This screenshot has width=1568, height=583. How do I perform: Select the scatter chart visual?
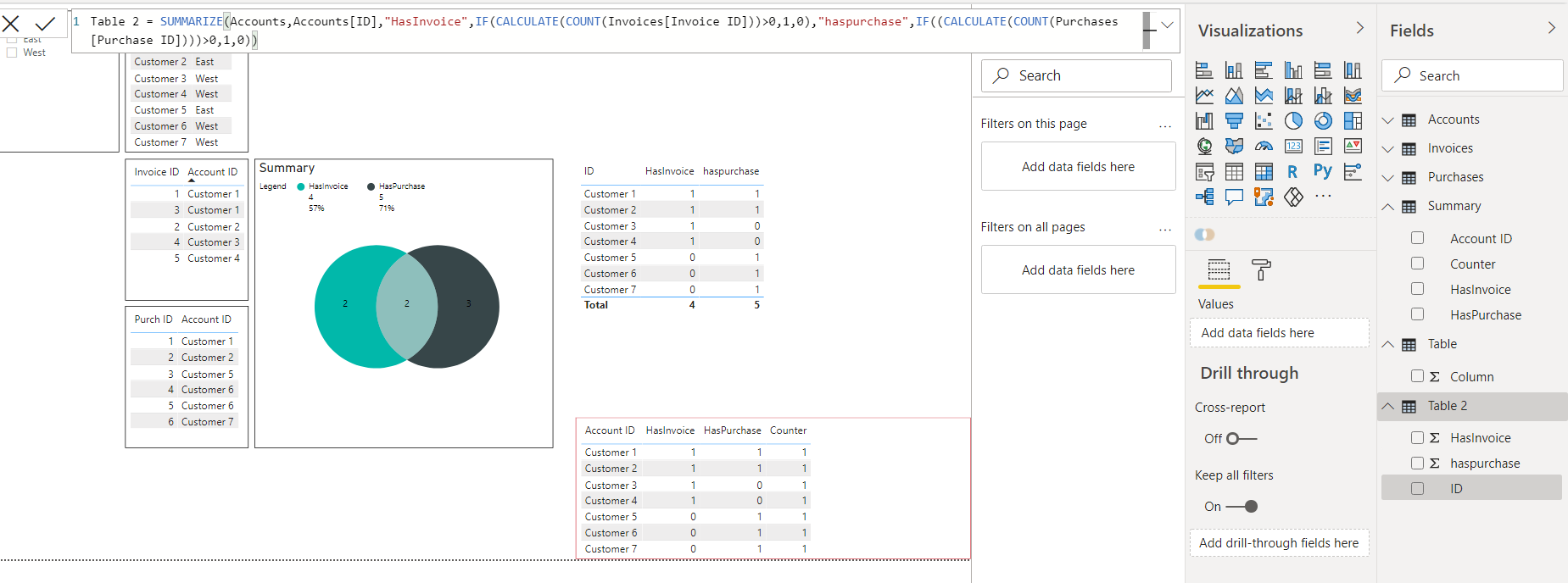coord(1264,121)
